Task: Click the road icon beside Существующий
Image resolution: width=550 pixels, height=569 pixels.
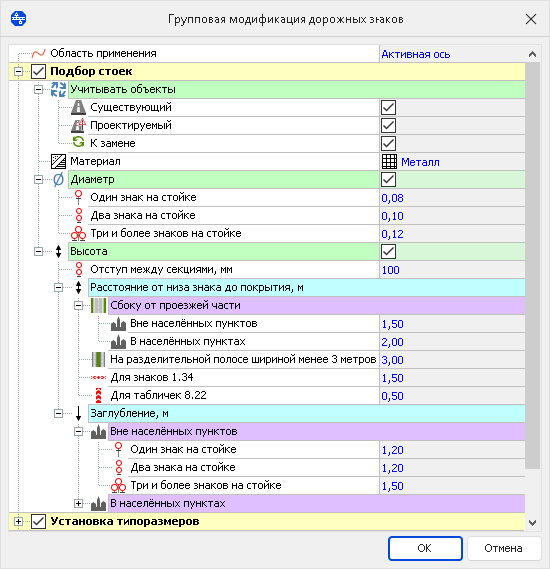Action: [x=78, y=107]
